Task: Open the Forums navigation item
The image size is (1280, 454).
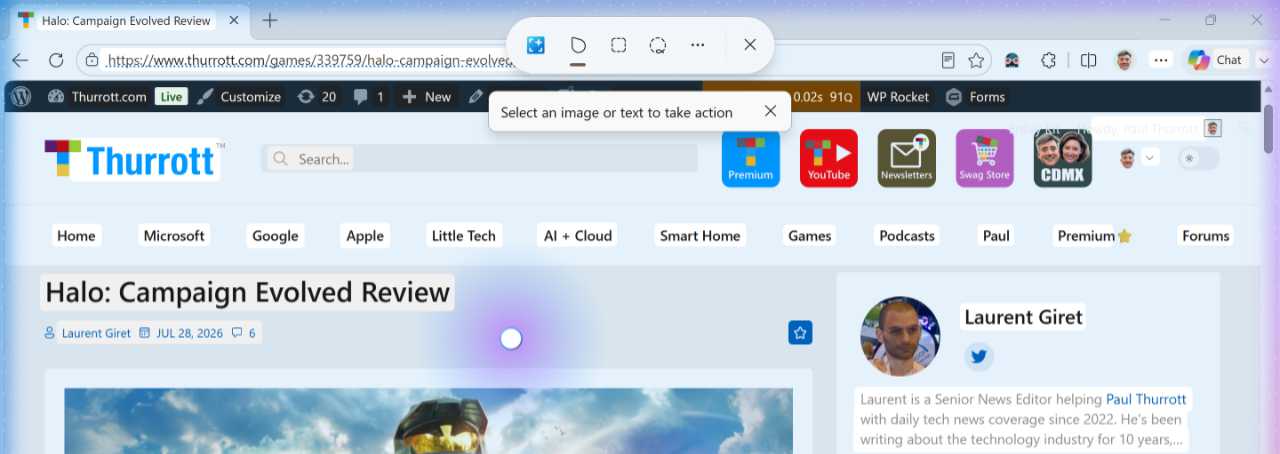Action: pos(1206,235)
